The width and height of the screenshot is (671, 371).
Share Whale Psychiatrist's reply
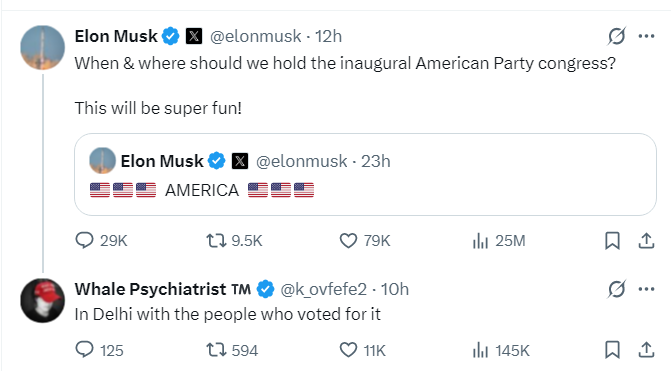tap(646, 350)
